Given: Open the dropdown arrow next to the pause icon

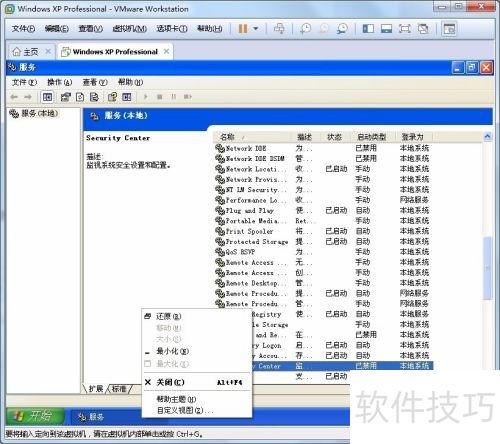Looking at the screenshot, I should 256,29.
